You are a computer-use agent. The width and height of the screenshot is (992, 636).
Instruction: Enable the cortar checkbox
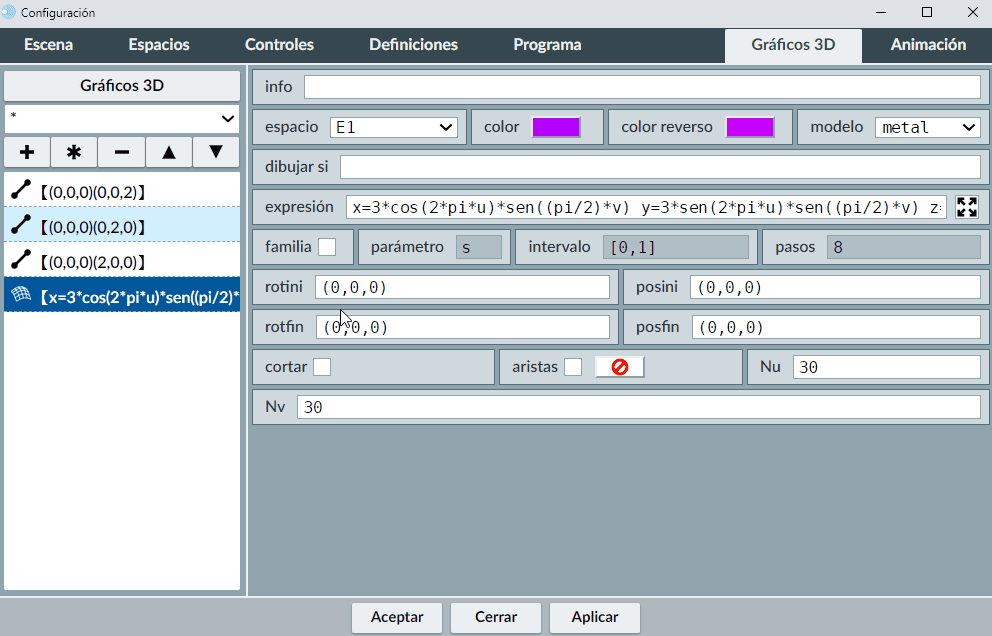[x=322, y=367]
